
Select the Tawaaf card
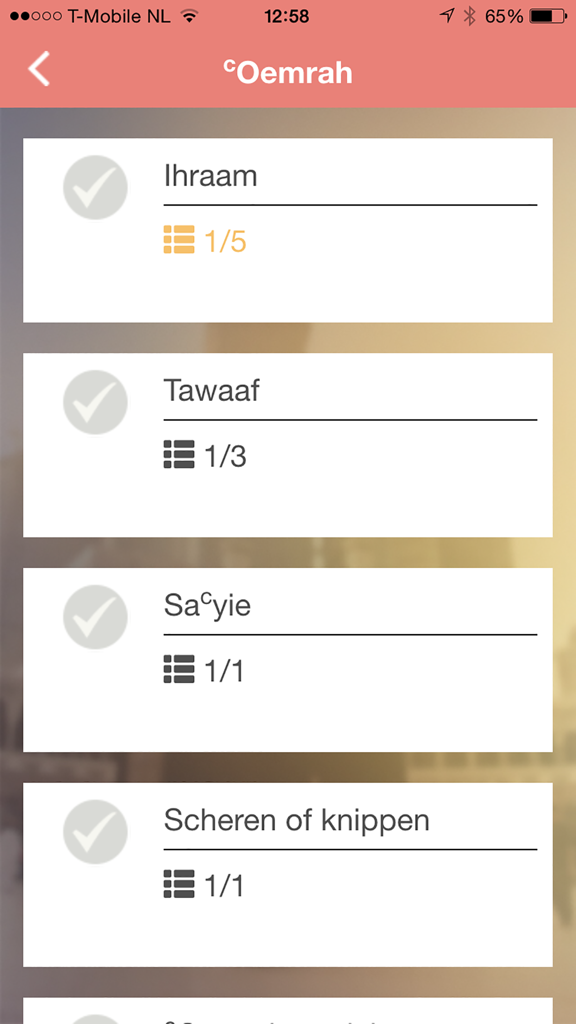[288, 445]
